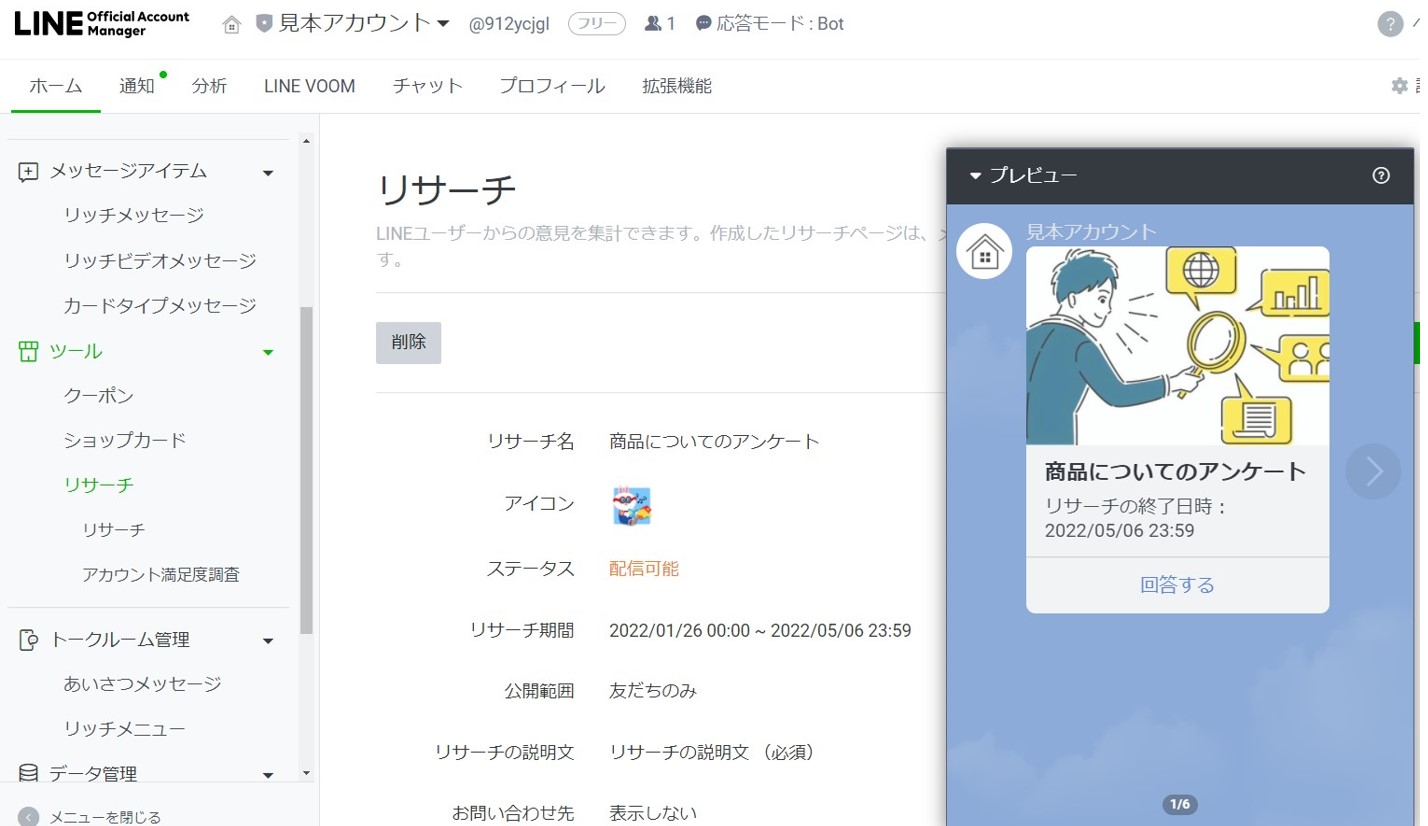This screenshot has width=1428, height=826.
Task: Click the help question mark in the top bar
Action: click(x=1390, y=23)
